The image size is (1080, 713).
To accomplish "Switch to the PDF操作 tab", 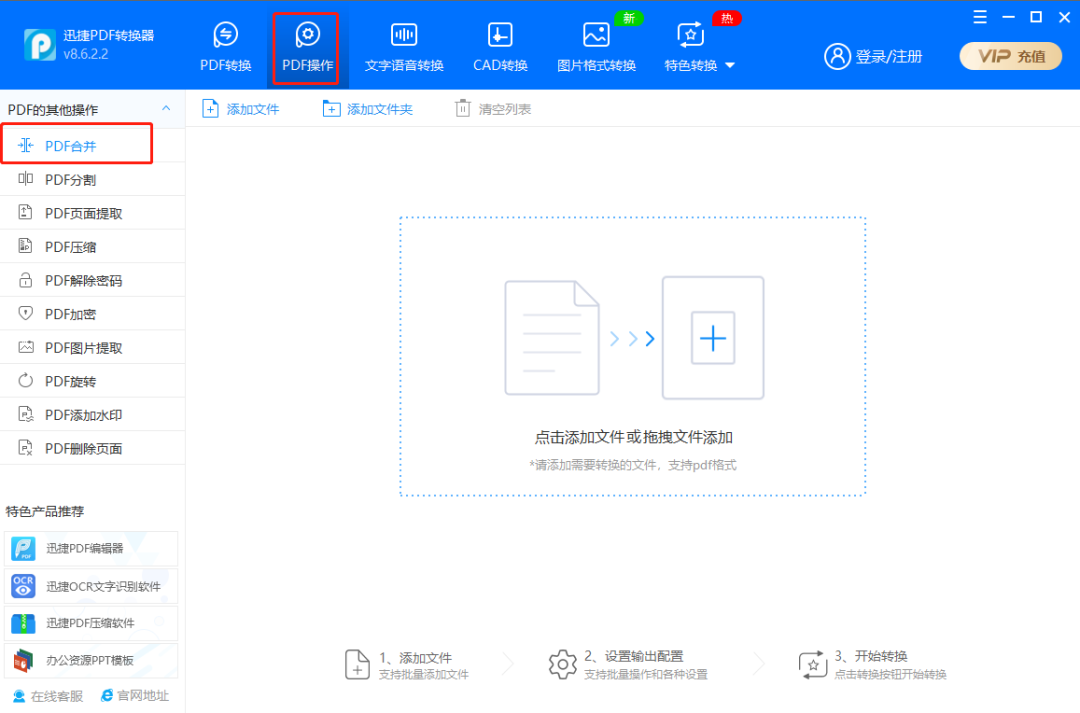I will (x=307, y=48).
